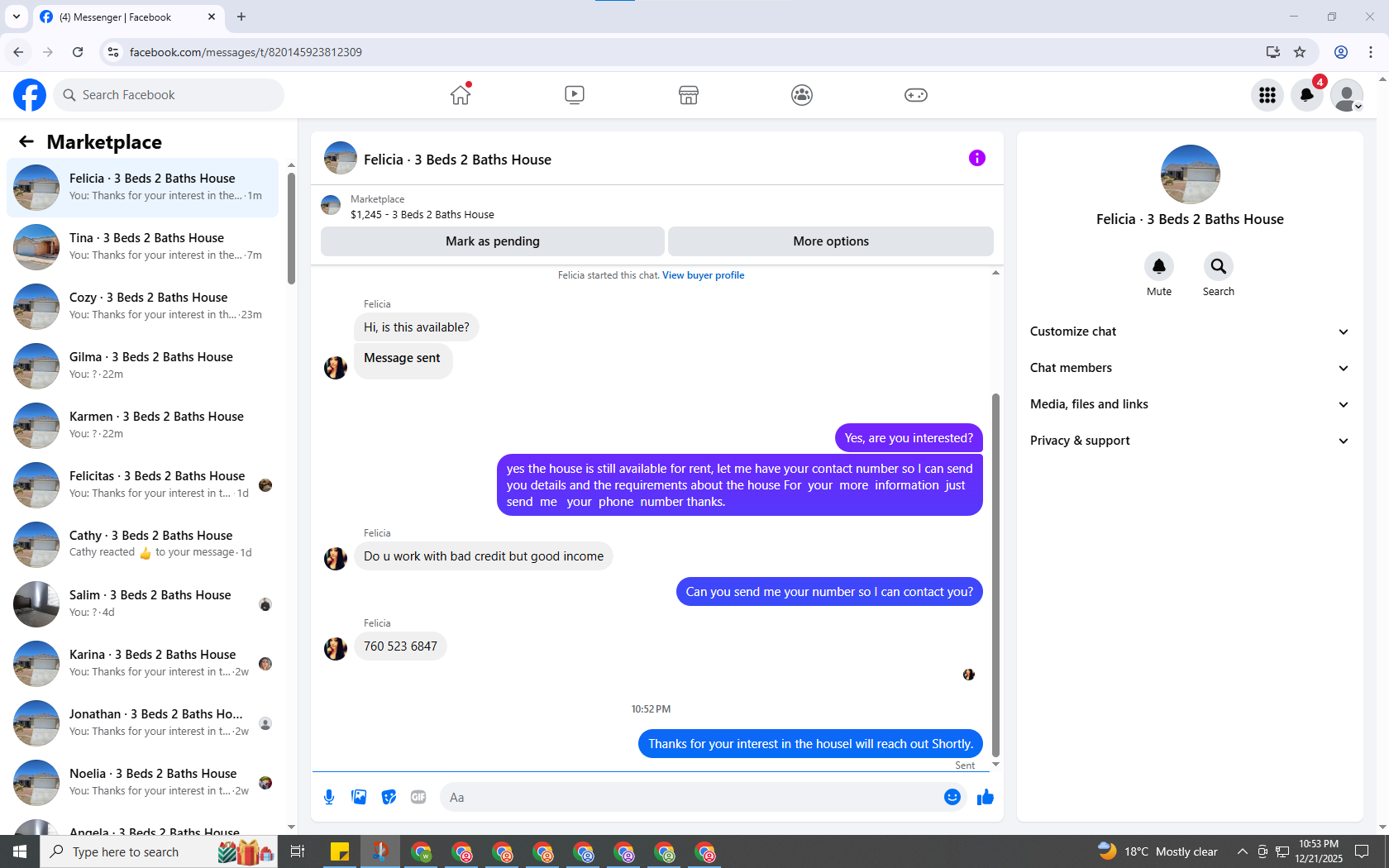Open the Gilma 3 Beds chat
Viewport: 1389px width, 868px height.
[x=142, y=366]
